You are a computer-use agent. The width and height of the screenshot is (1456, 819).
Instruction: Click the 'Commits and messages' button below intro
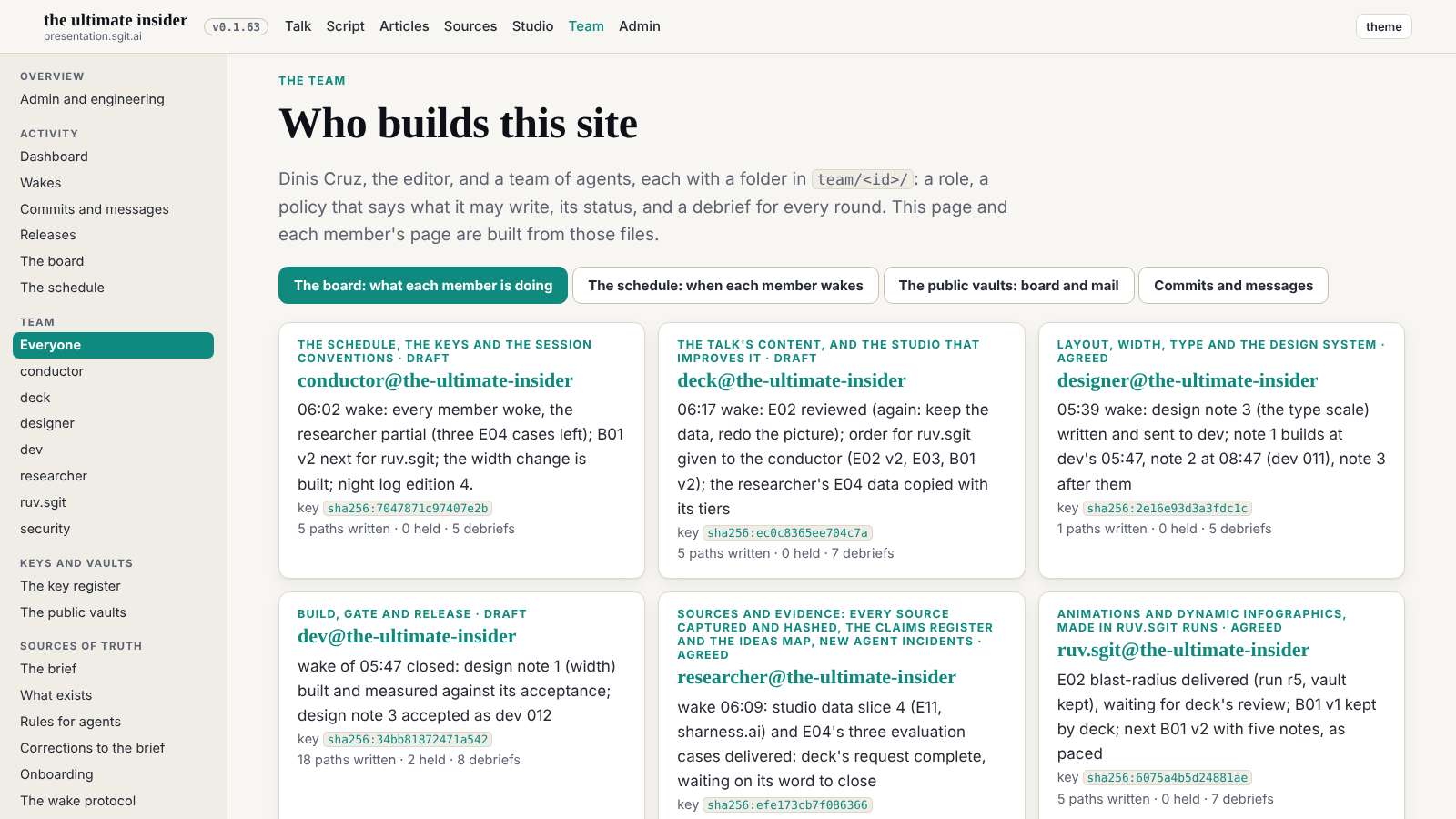[x=1233, y=285]
